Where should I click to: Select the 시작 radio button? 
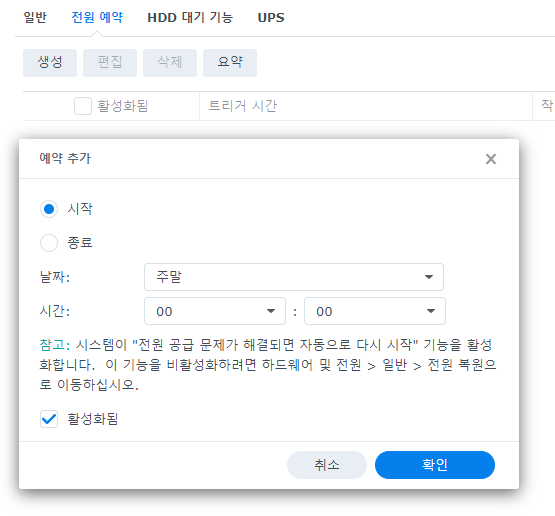[x=49, y=209]
